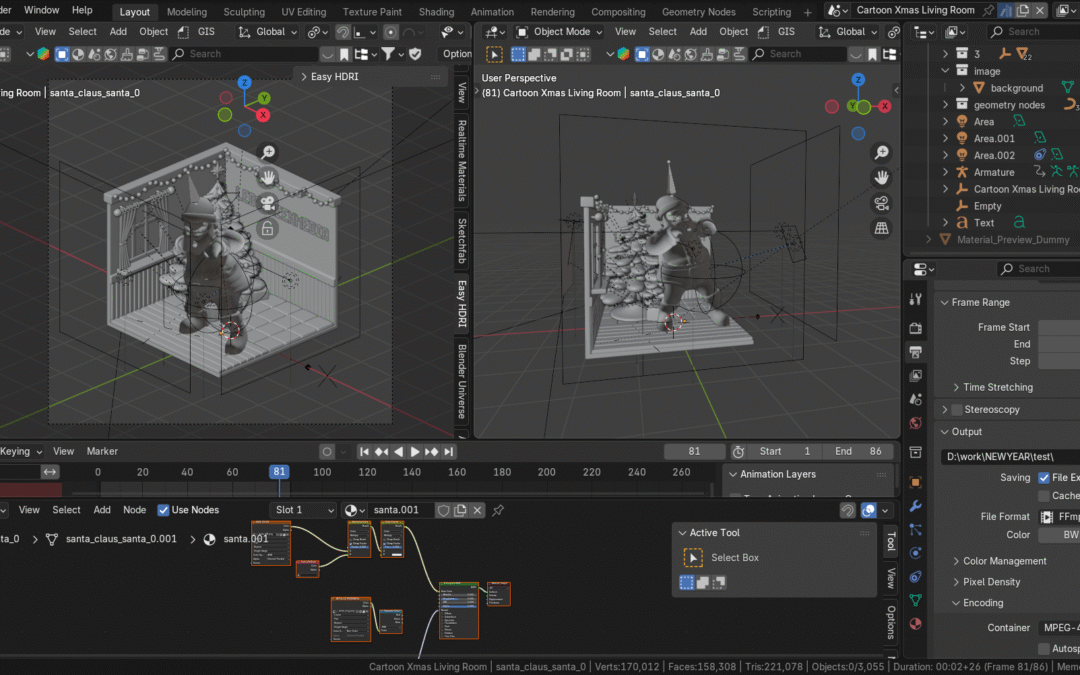Click the zoom magnifier in the right viewport
This screenshot has height=675, width=1080.
(882, 153)
